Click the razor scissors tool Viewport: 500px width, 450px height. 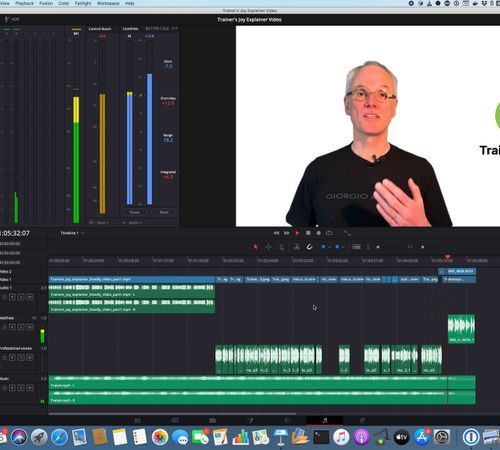pyautogui.click(x=296, y=247)
